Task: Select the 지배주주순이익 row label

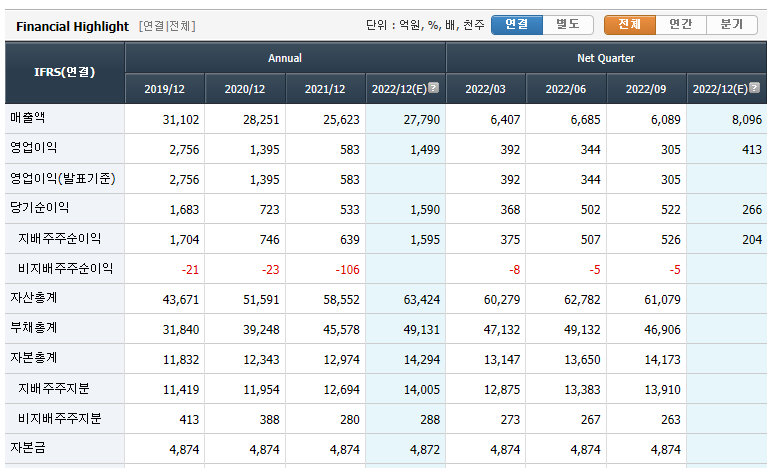Action: 60,238
